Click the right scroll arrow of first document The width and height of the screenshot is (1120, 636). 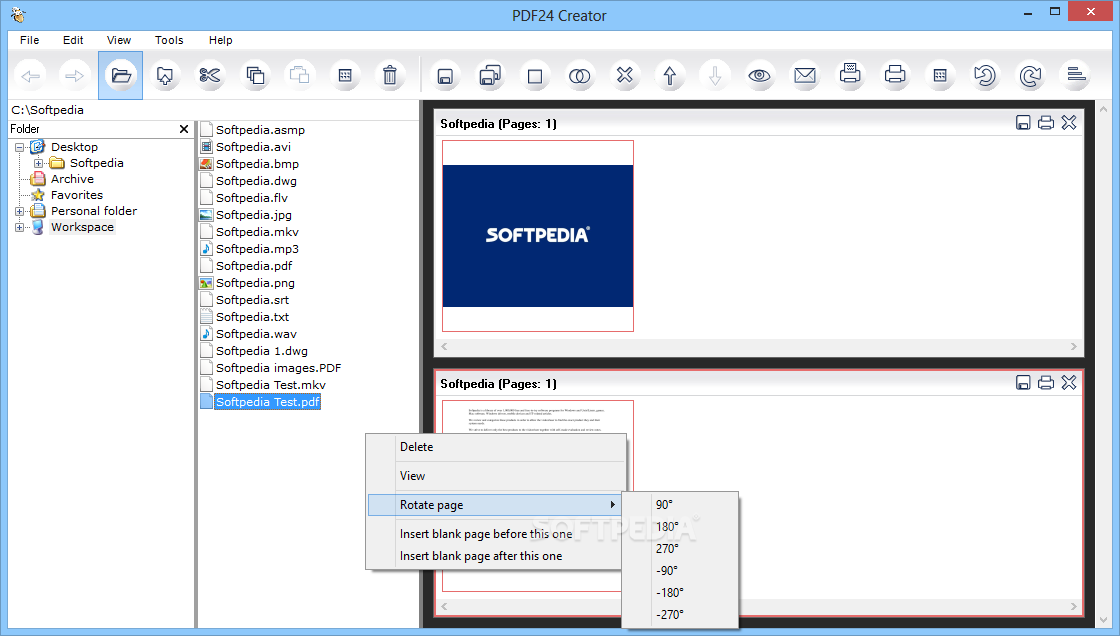(x=1074, y=347)
